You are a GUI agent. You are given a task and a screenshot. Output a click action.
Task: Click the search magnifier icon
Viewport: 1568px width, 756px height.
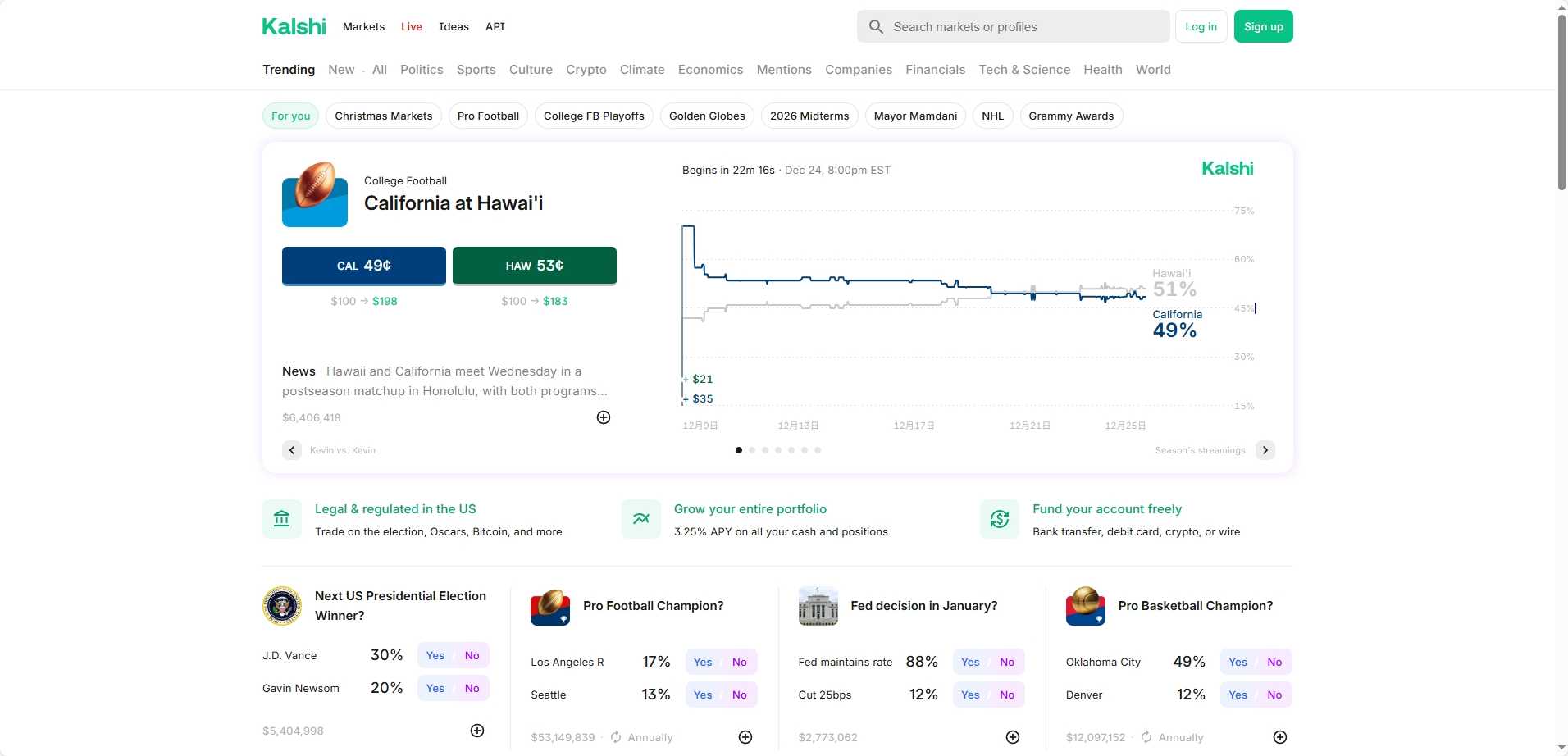tap(876, 27)
